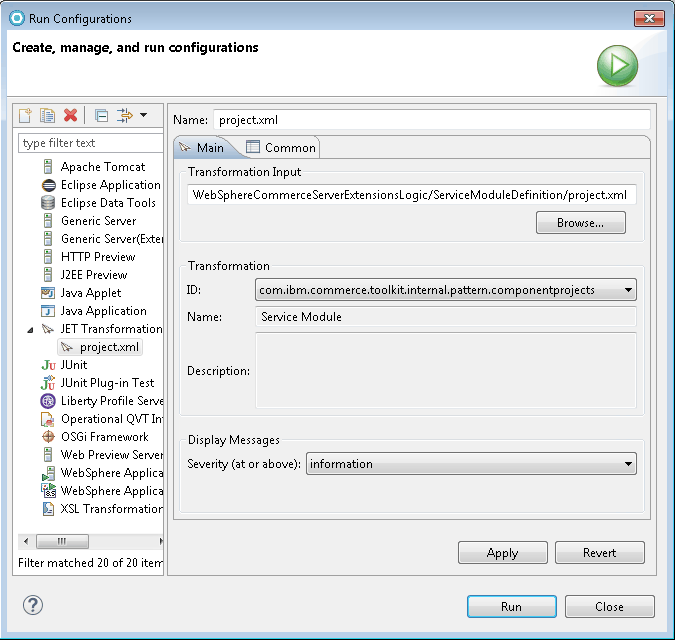Click the Revert button
This screenshot has width=675, height=640.
(x=600, y=553)
